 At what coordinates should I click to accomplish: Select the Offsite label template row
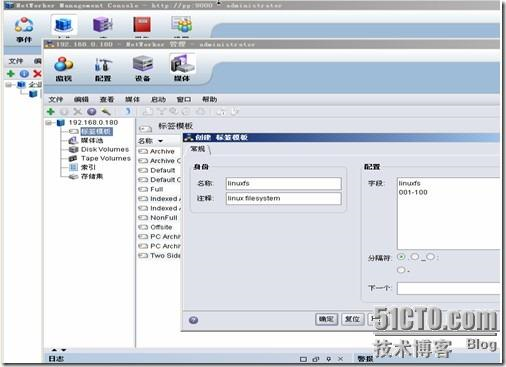click(159, 227)
